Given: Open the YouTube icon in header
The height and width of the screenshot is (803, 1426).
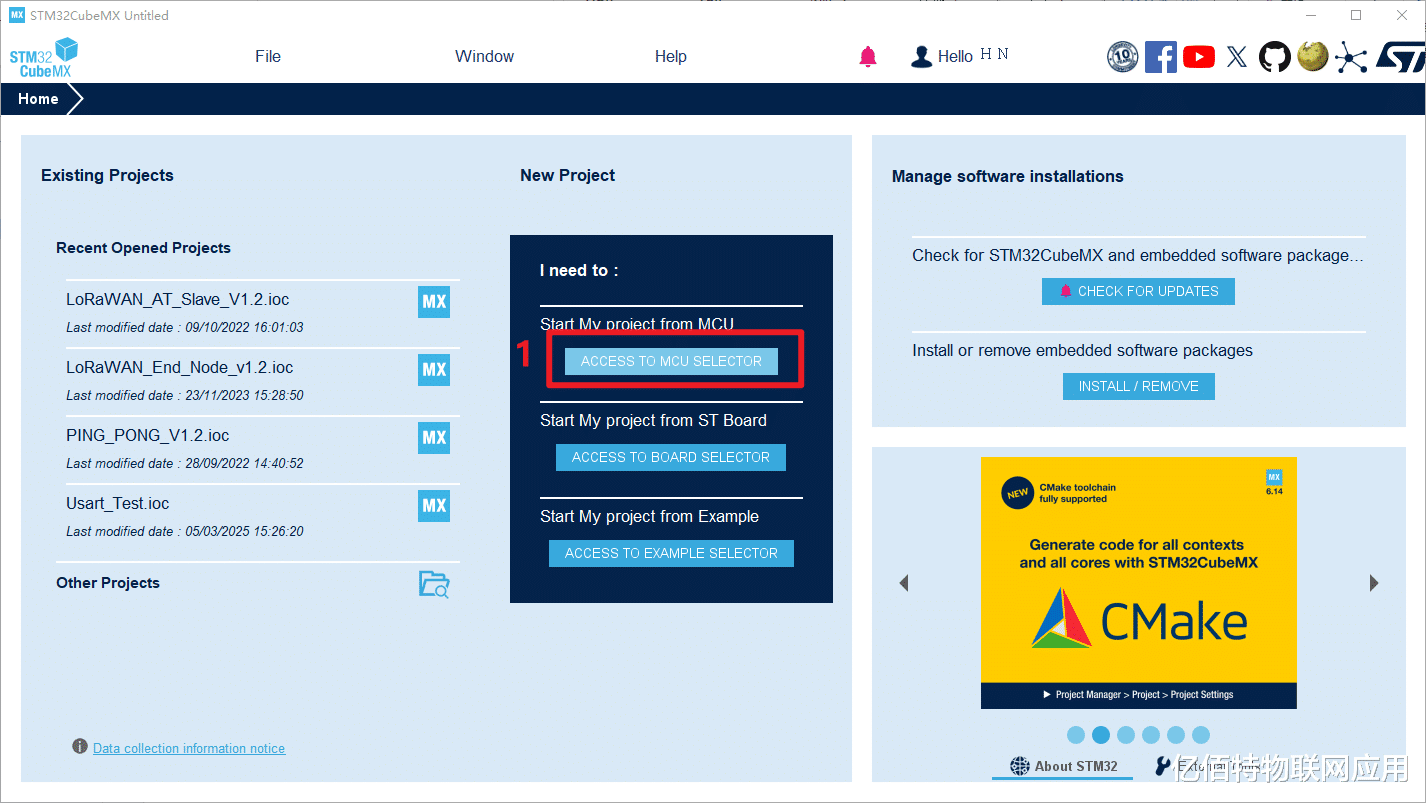Looking at the screenshot, I should (1199, 57).
